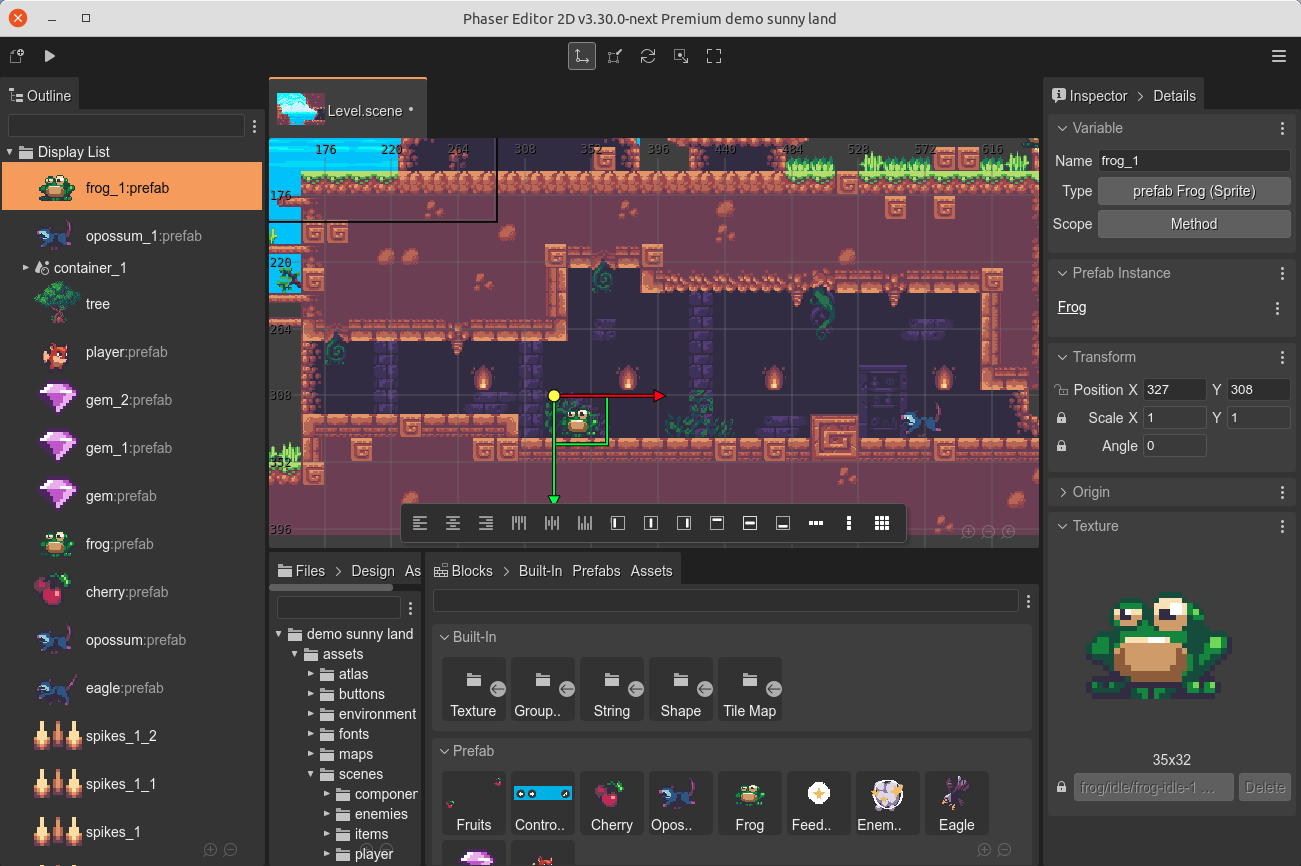This screenshot has width=1301, height=866.
Task: Arrange selected objects in a column
Action: click(849, 523)
